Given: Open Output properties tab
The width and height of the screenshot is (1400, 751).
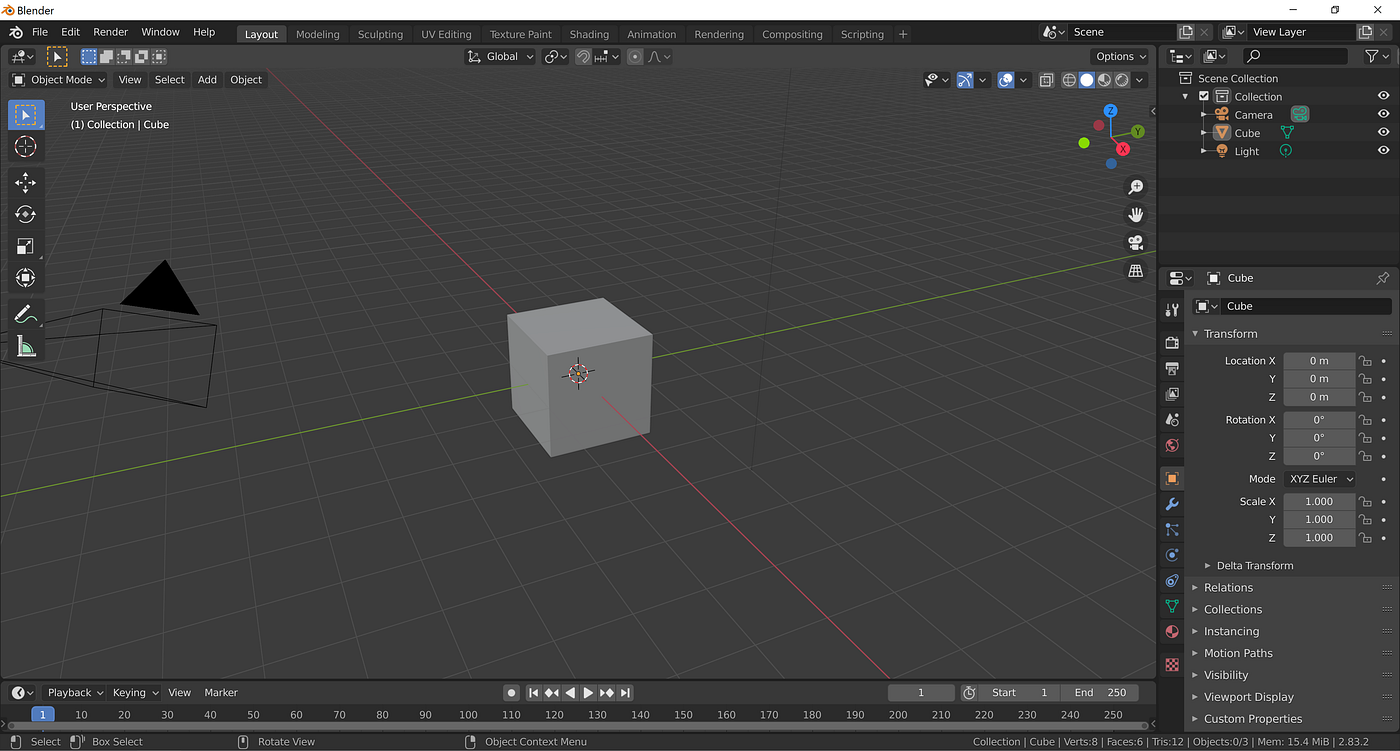Looking at the screenshot, I should click(x=1172, y=368).
